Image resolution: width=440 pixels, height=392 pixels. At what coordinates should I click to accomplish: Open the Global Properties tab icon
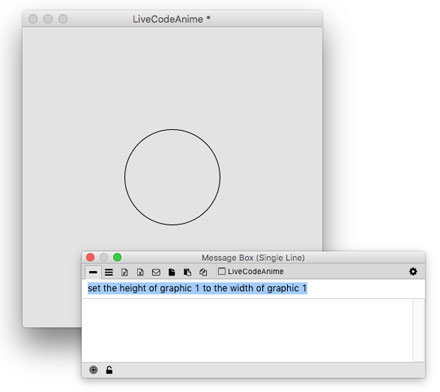click(124, 272)
